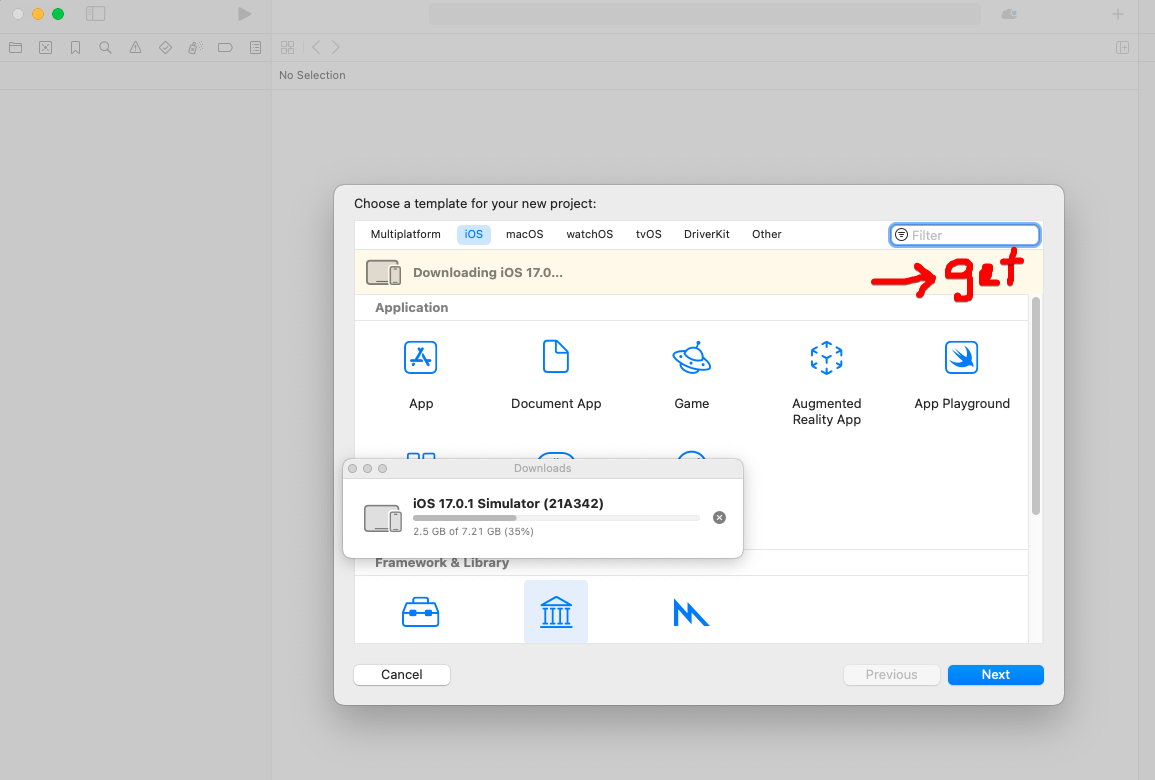Switch to the Other tab
The image size is (1155, 780).
click(x=767, y=234)
